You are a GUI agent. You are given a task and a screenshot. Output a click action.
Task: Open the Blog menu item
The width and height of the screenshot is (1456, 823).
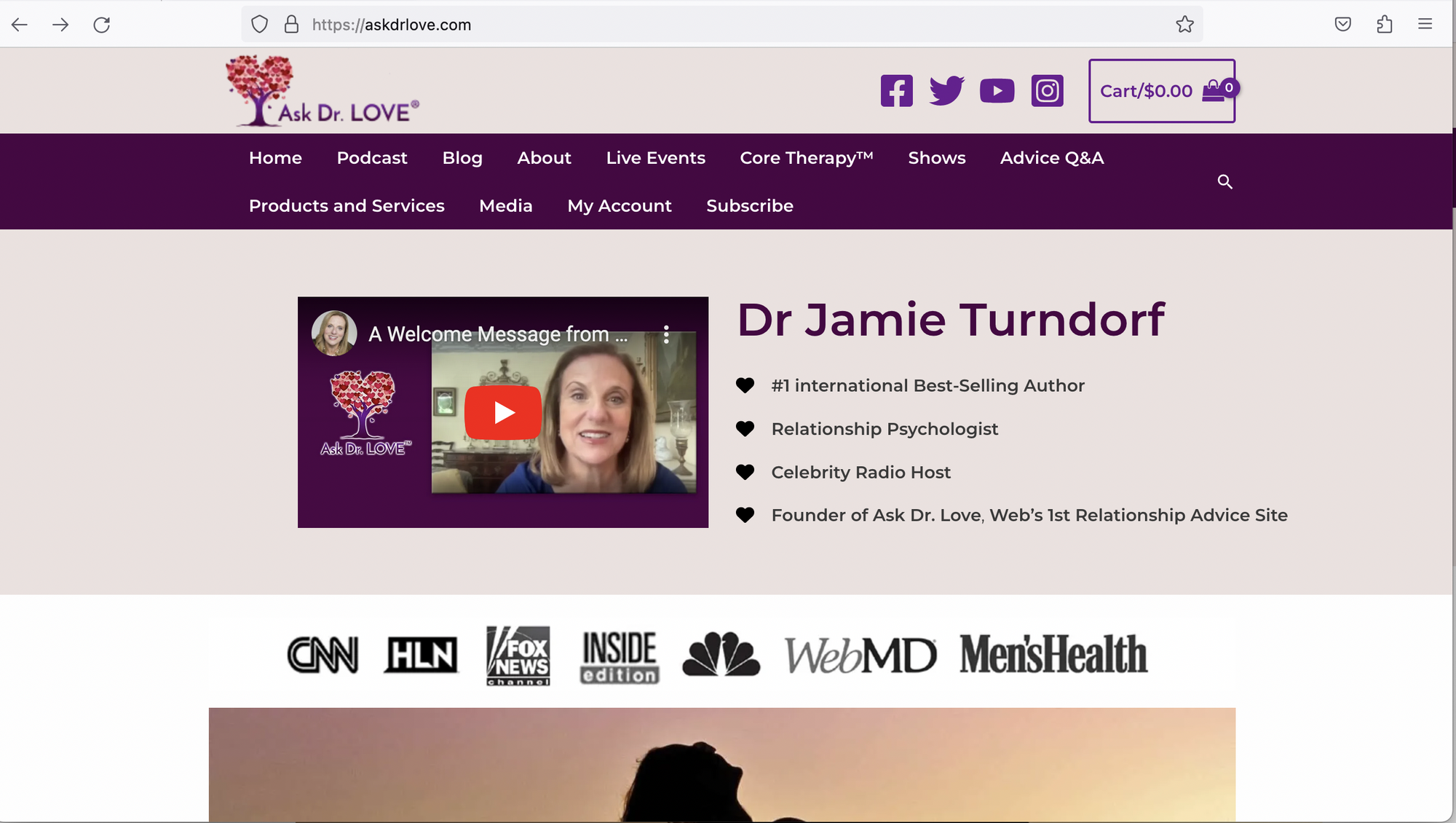[462, 158]
